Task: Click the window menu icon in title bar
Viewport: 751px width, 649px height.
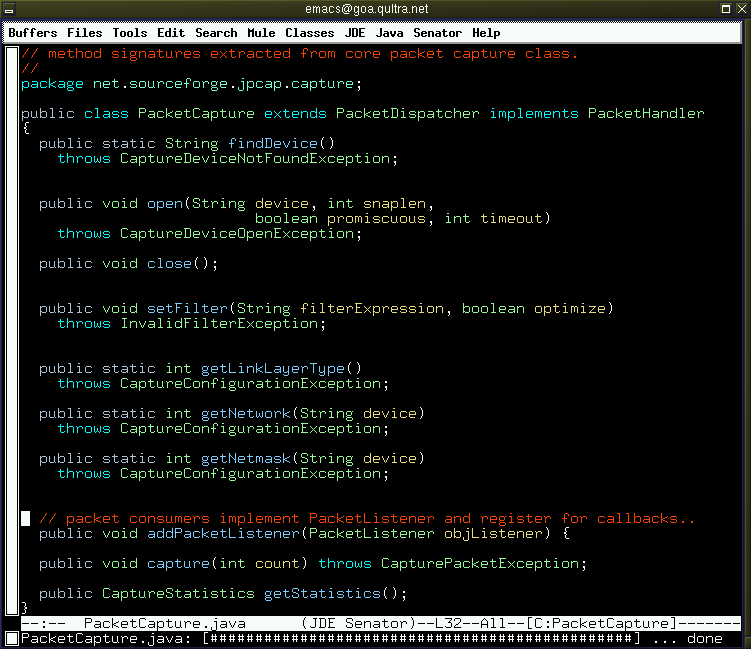Action: [x=9, y=9]
